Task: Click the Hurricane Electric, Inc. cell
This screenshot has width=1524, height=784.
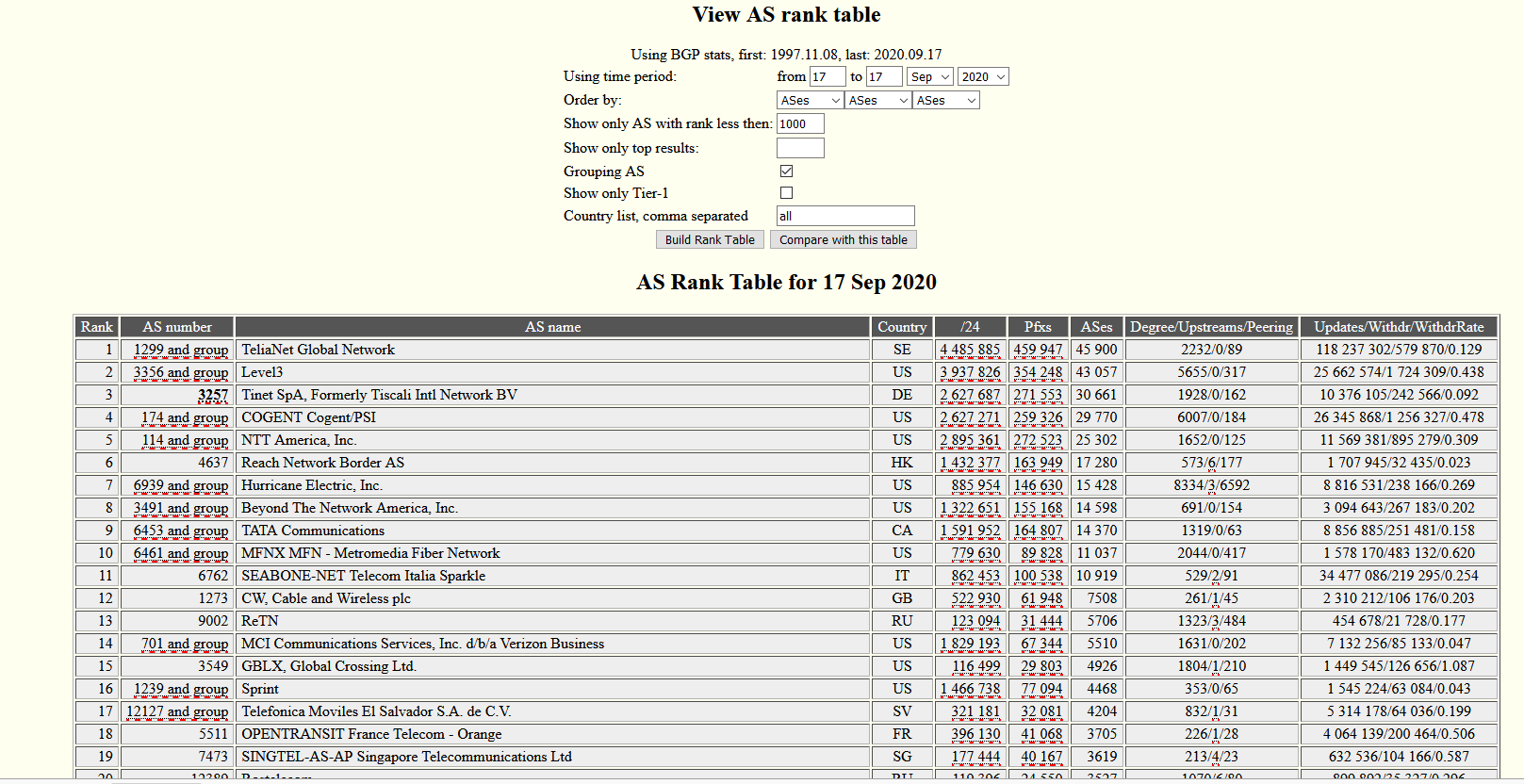Action: click(x=552, y=485)
